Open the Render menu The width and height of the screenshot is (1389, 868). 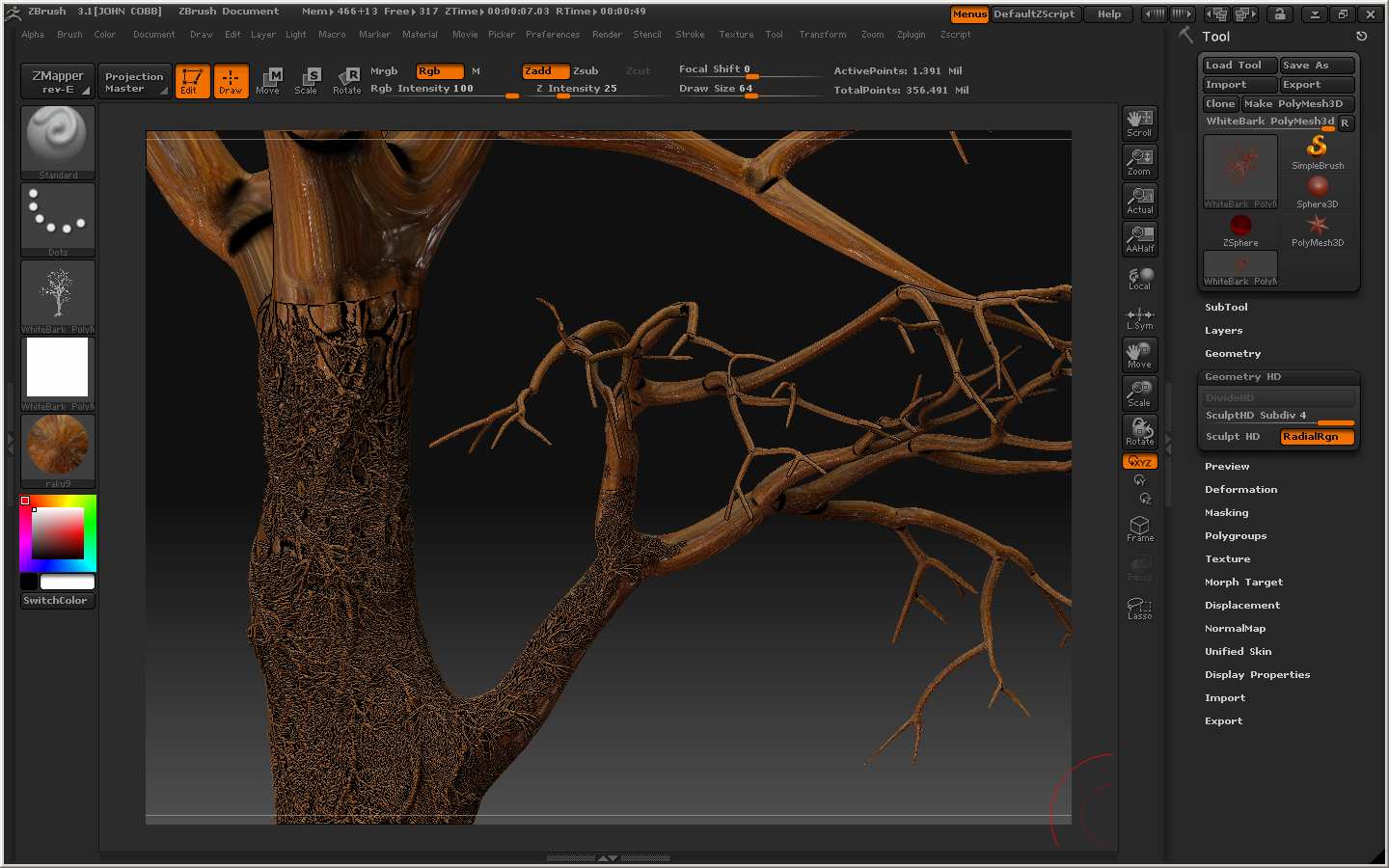607,35
